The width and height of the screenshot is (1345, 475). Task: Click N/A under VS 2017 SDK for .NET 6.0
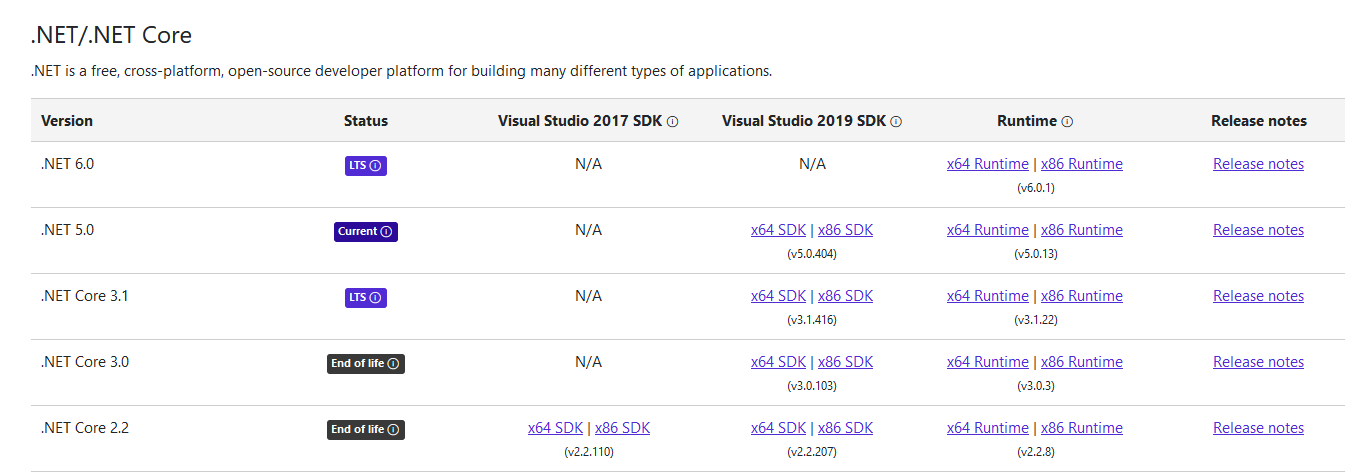[x=589, y=164]
